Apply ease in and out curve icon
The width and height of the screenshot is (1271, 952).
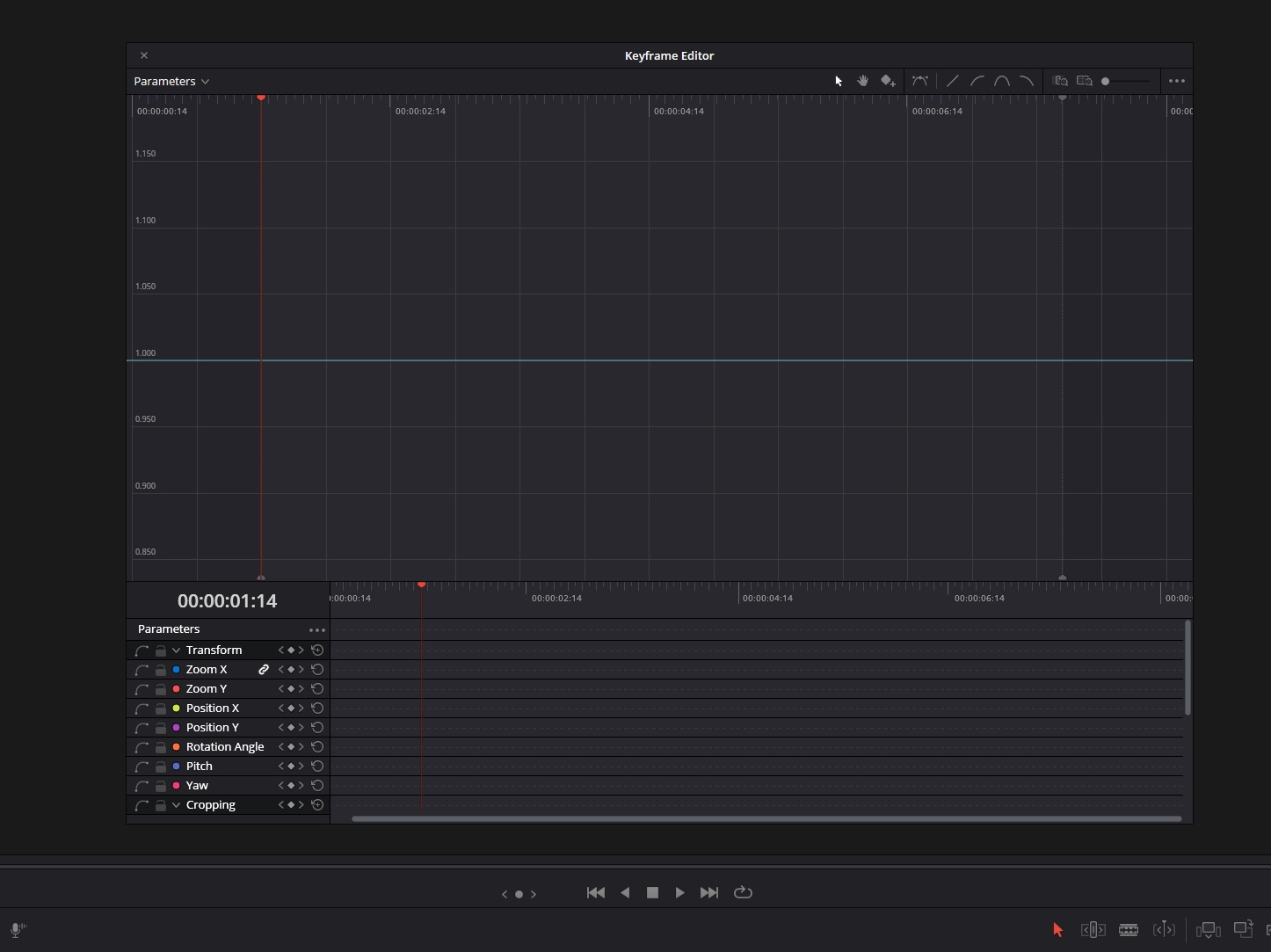pos(1001,81)
